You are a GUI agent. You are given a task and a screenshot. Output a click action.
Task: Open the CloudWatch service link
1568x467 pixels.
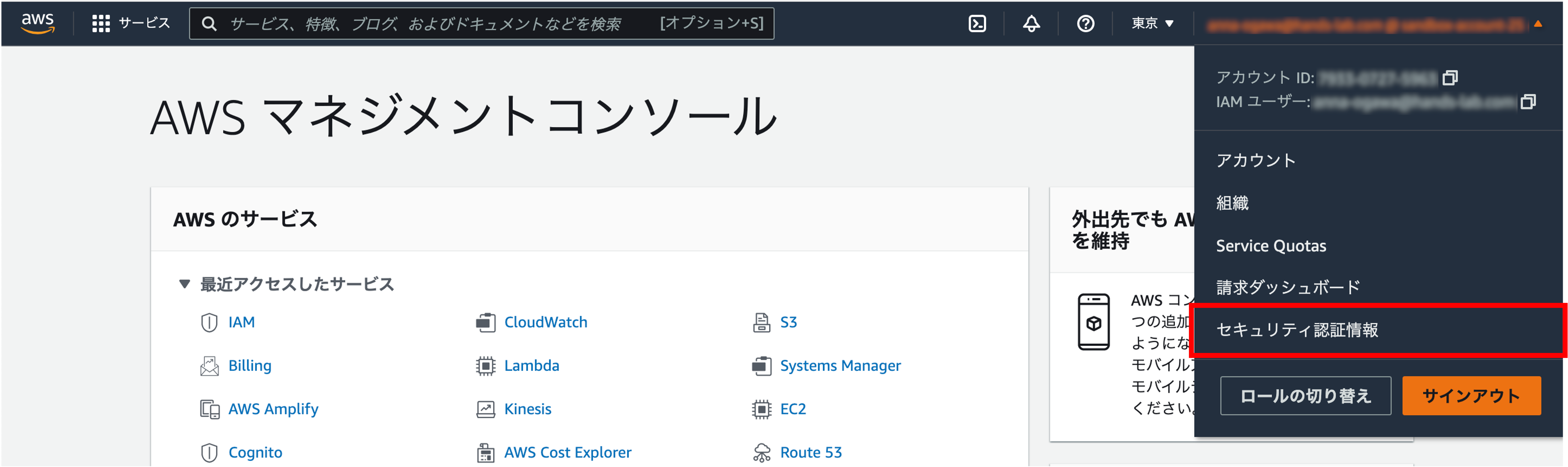point(545,322)
